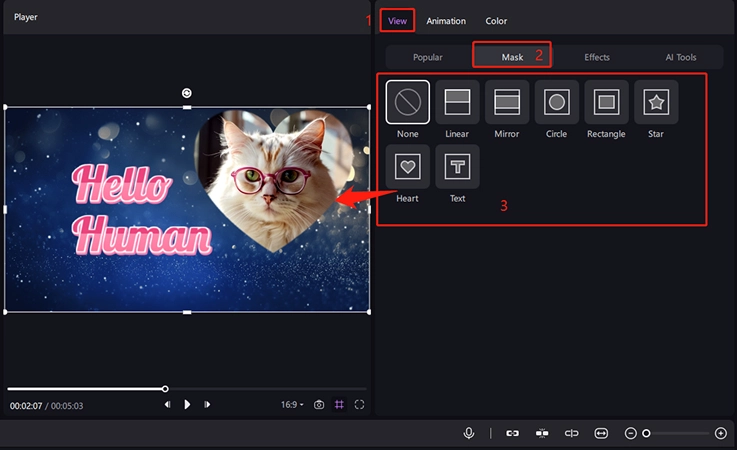
Task: Select the None mask option
Action: coord(408,102)
